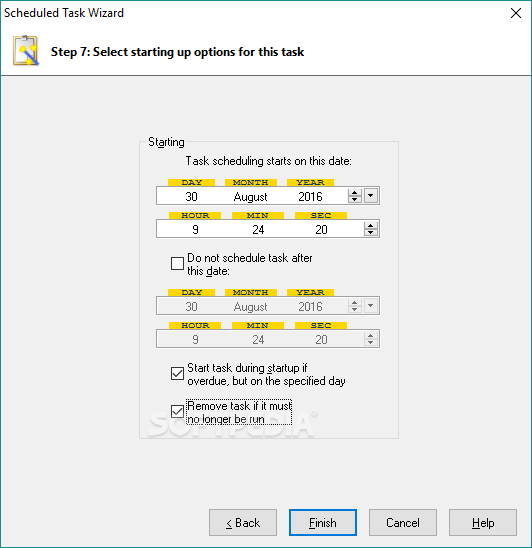Select the start hour value 9
The image size is (532, 548).
(x=195, y=230)
